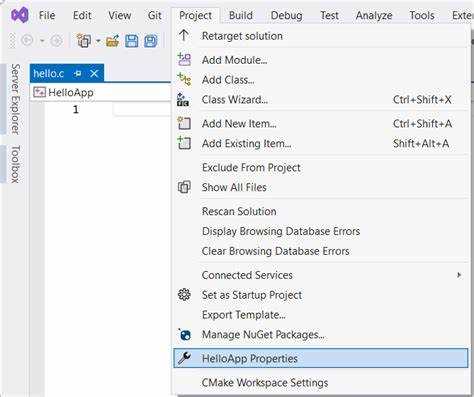
Task: Choose Export Template...
Action: click(321, 315)
